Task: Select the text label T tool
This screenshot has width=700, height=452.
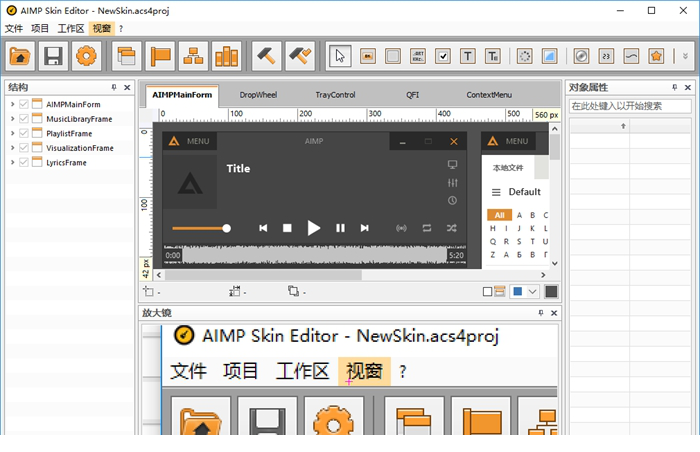Action: 467,56
